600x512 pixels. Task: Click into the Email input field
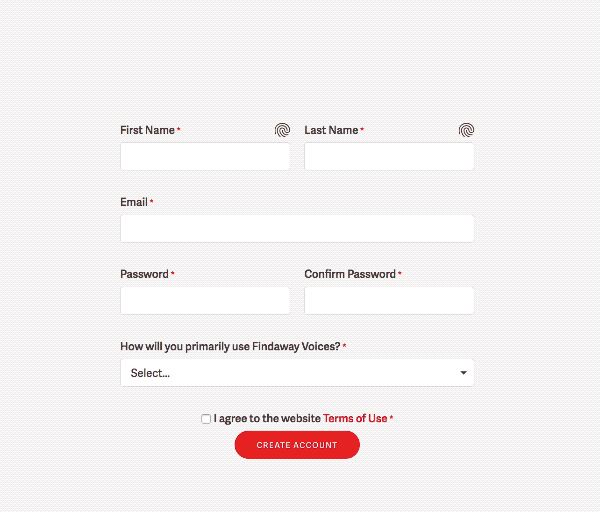(297, 228)
